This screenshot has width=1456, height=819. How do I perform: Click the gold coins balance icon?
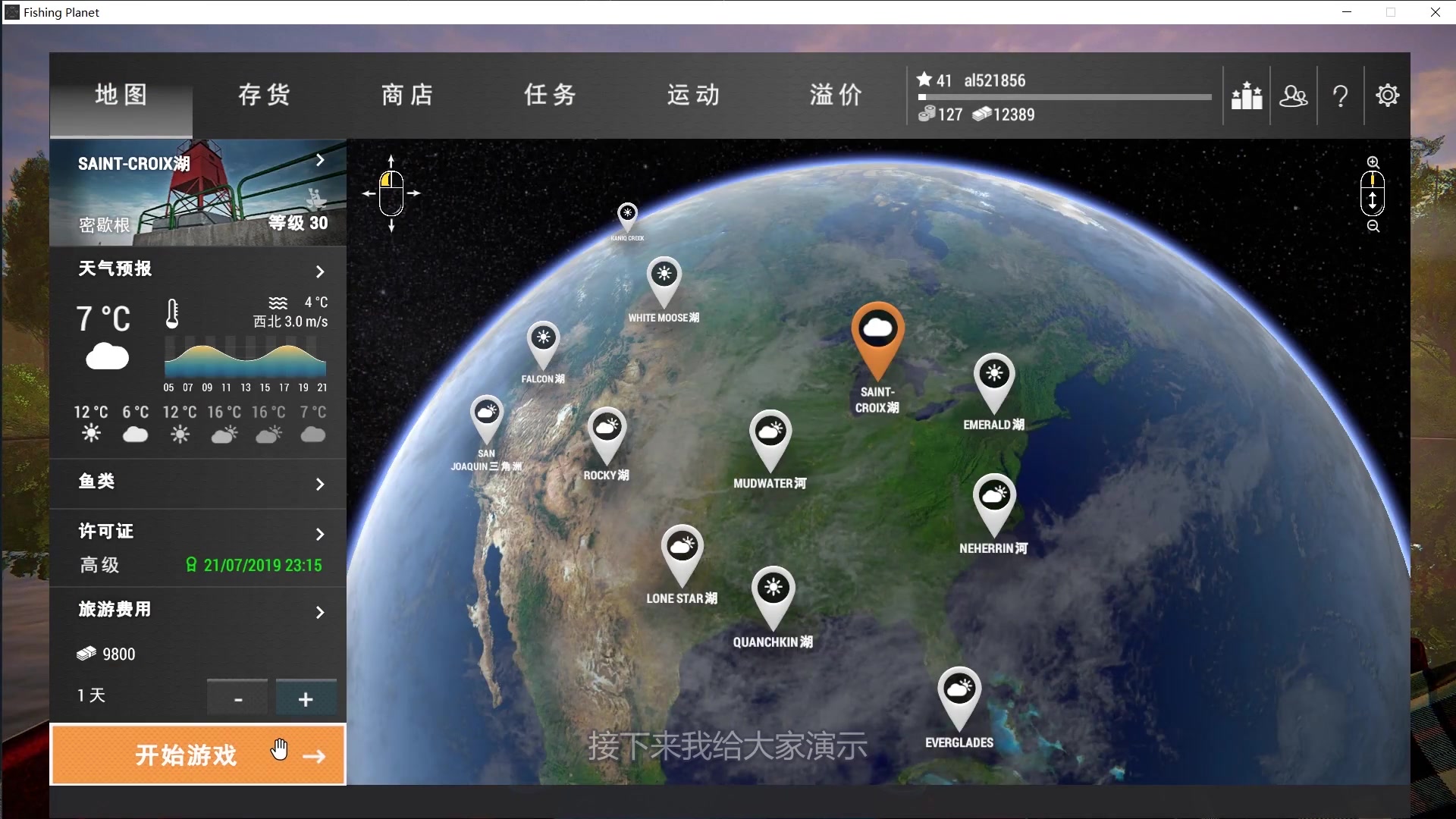[x=927, y=114]
